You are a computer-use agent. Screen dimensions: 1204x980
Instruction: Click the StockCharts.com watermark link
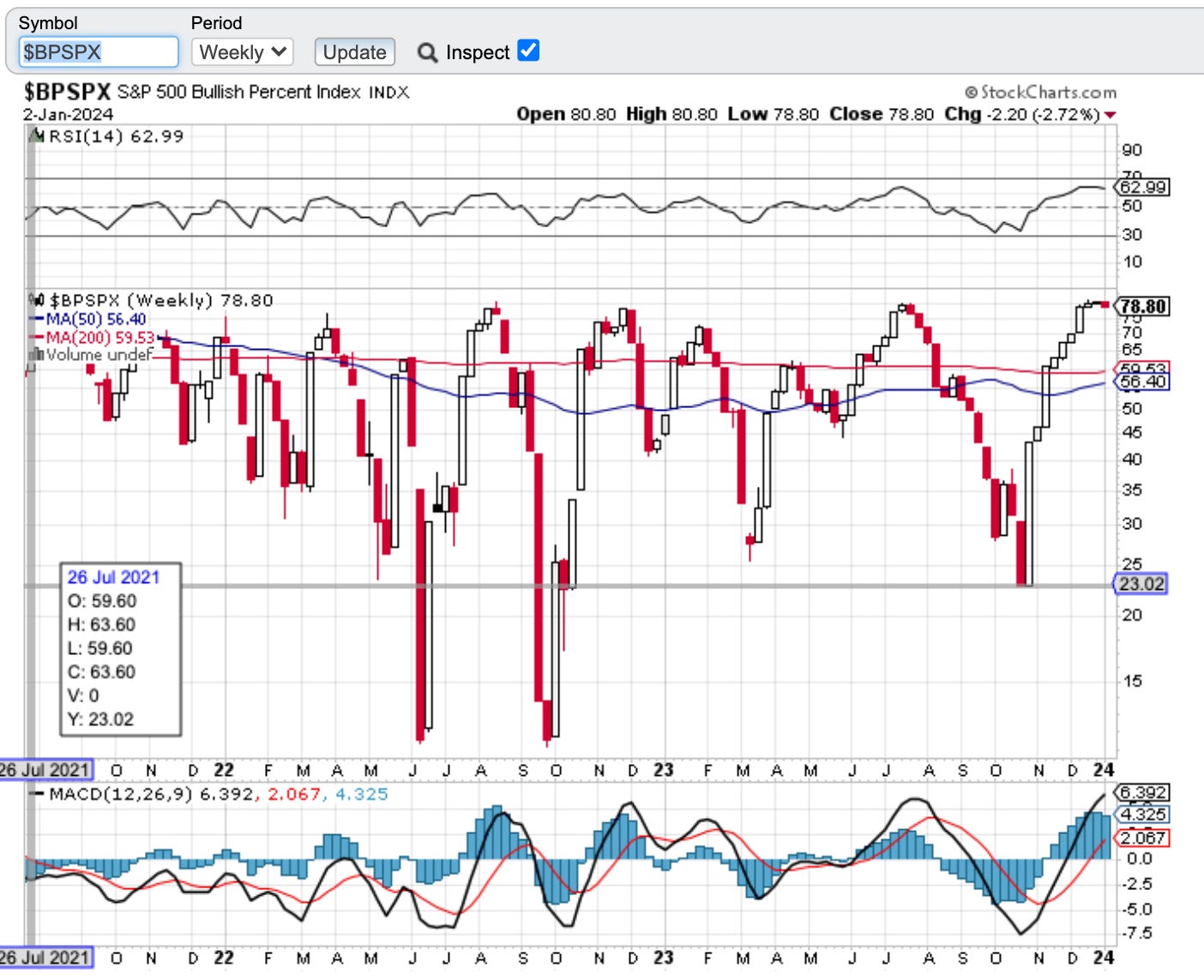(x=1041, y=92)
